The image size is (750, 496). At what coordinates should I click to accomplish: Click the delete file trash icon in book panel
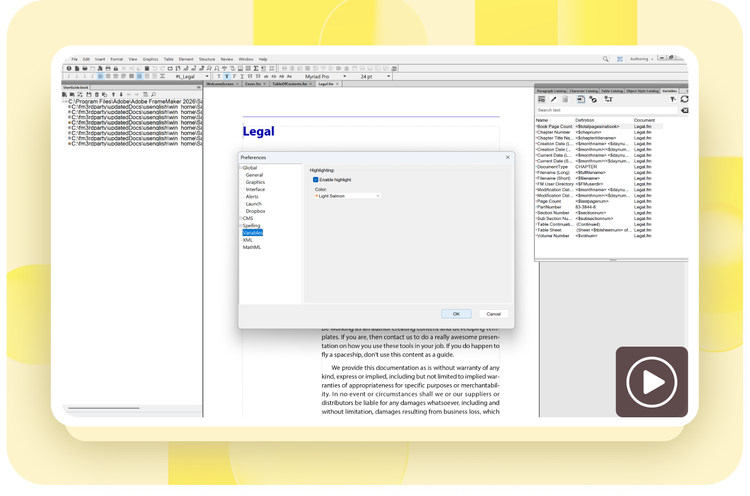coord(97,95)
